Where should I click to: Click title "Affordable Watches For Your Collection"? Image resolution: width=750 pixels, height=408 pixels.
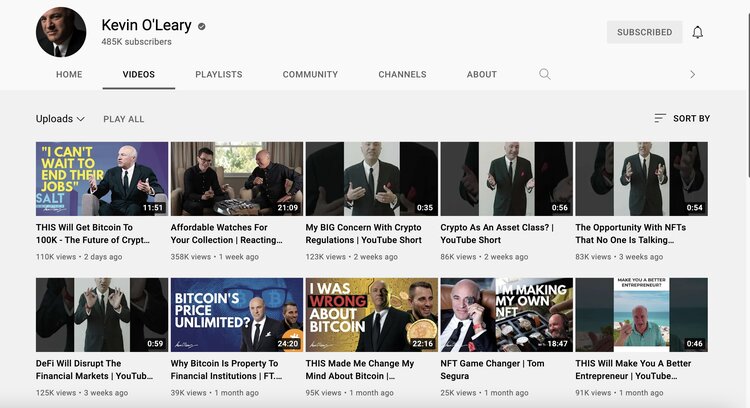point(226,233)
